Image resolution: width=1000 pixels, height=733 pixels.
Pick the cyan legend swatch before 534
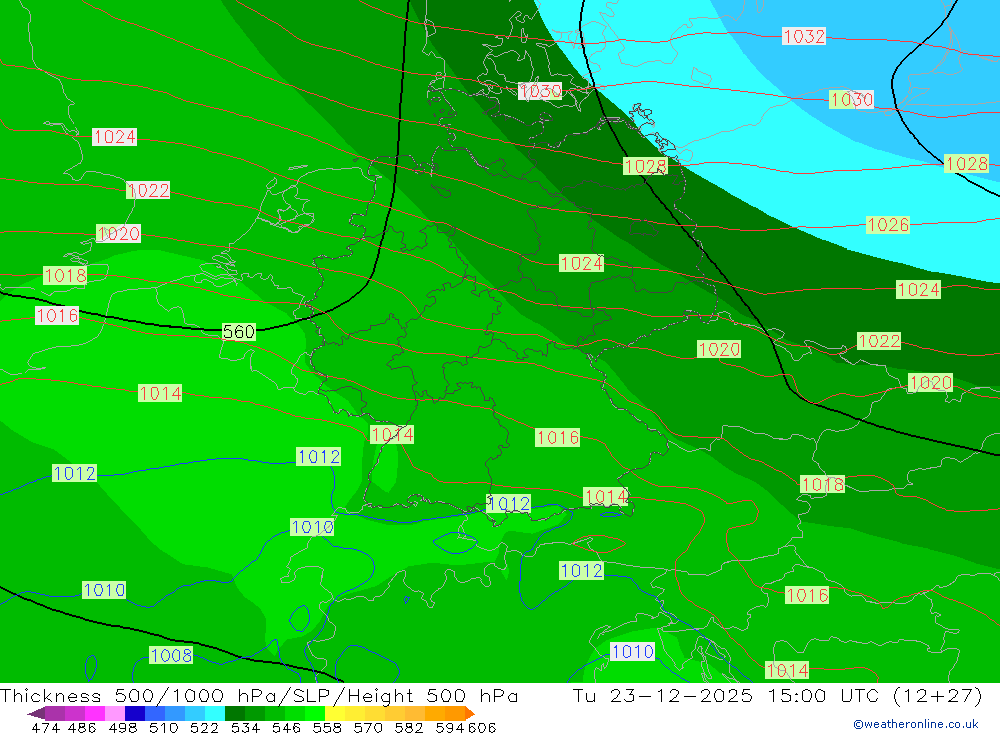pyautogui.click(x=215, y=713)
